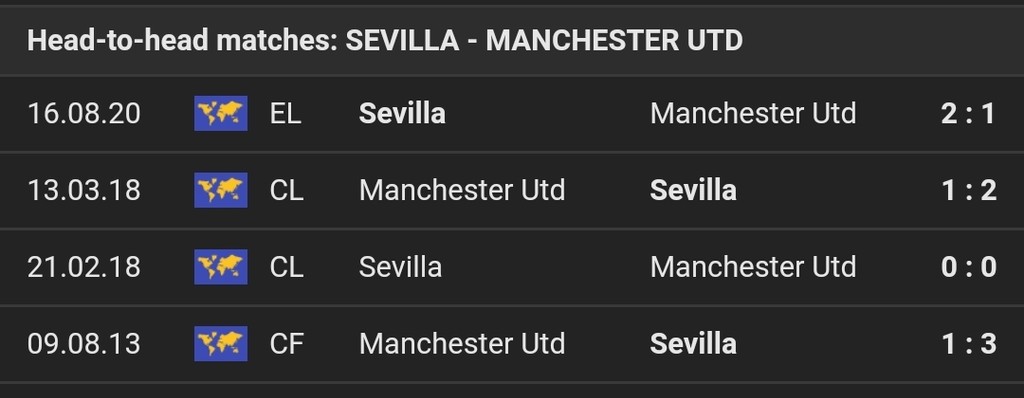Click the Head-to-head matches header
Image resolution: width=1024 pixels, height=398 pixels.
pos(385,41)
